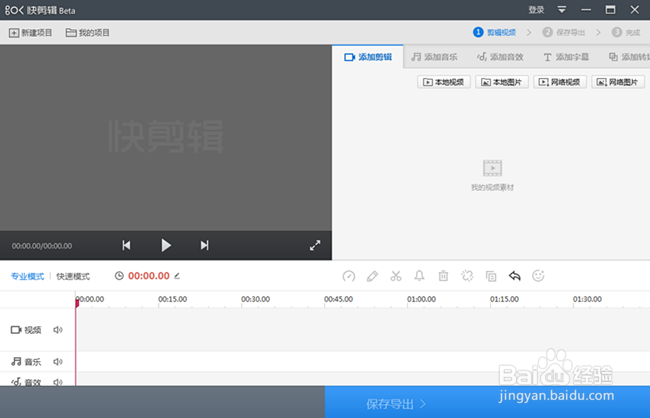The width and height of the screenshot is (650, 418).
Task: Go to step 2 保存导出
Action: pos(564,32)
